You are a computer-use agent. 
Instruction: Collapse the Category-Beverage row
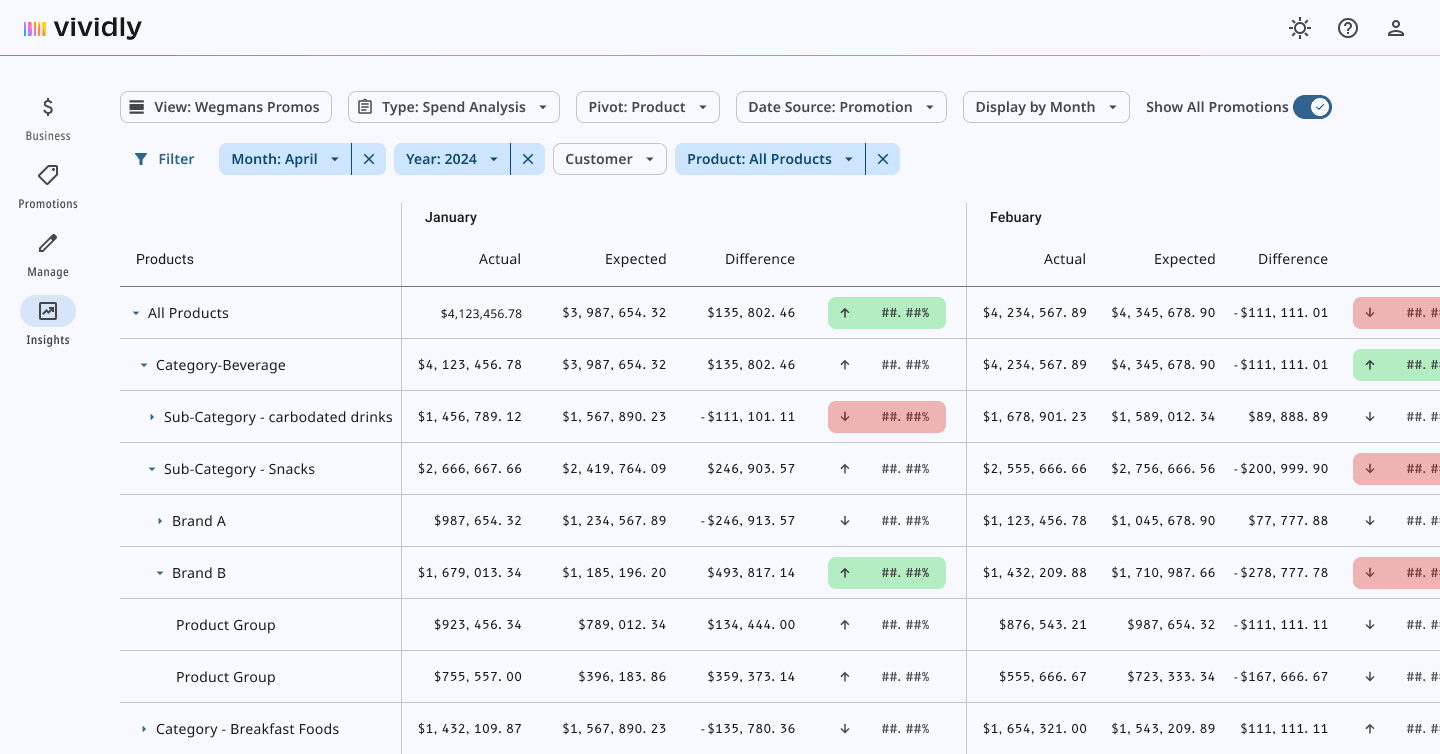(x=144, y=366)
